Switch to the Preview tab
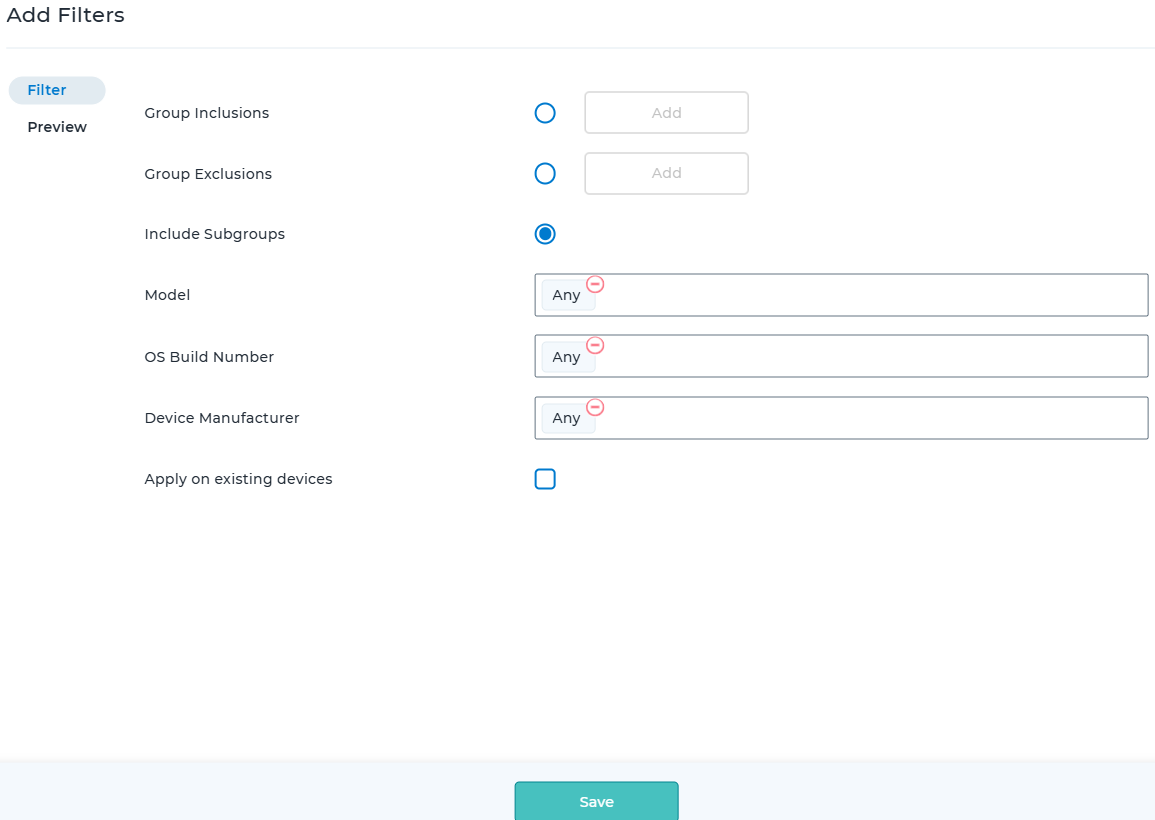 (57, 127)
